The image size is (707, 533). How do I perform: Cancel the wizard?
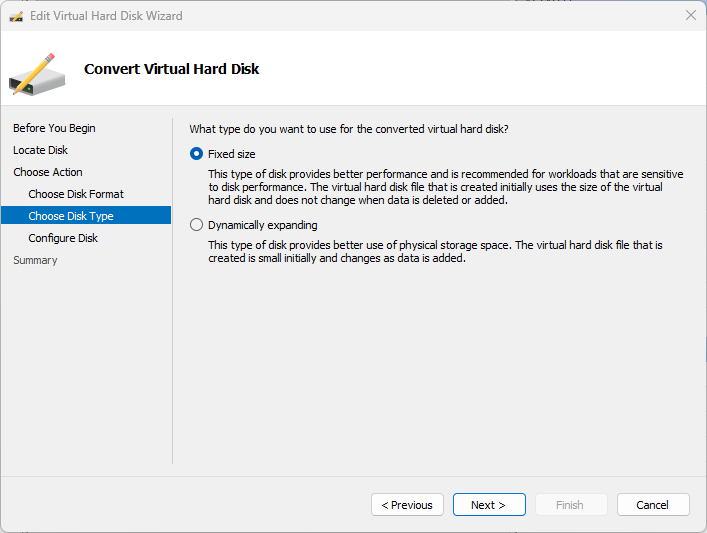[653, 505]
